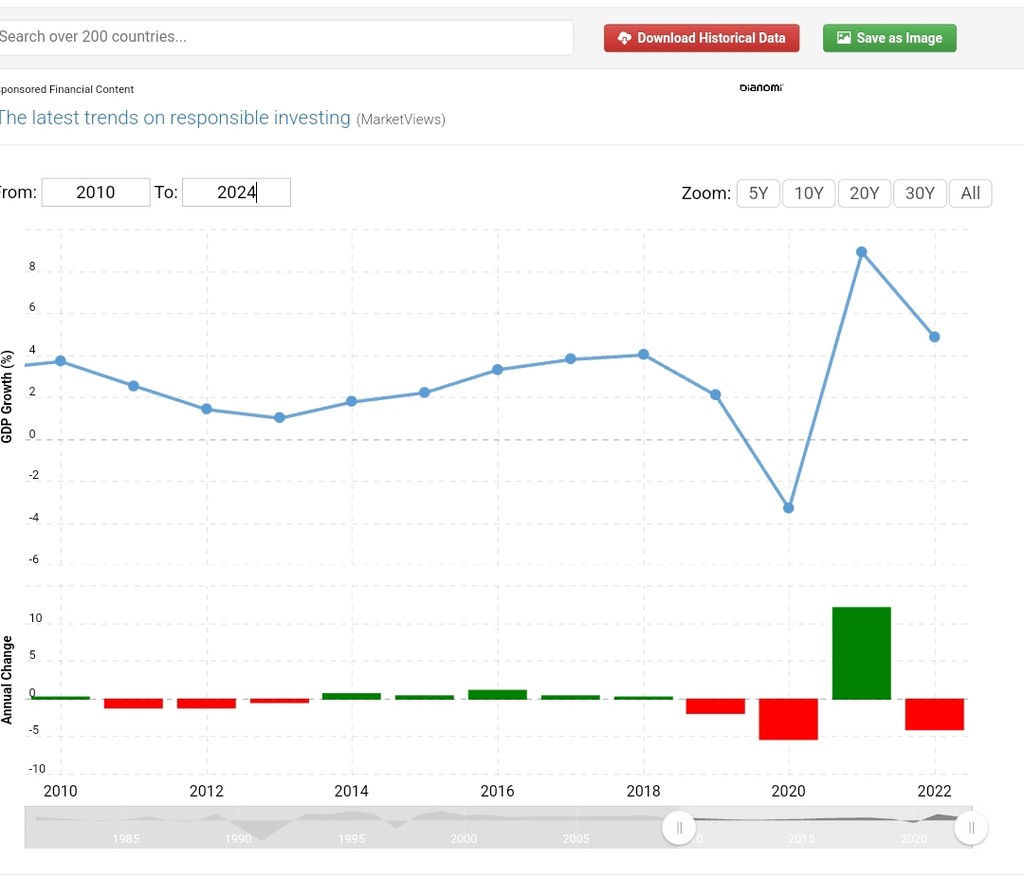
Task: Set zoom to 10Y
Action: coord(808,193)
